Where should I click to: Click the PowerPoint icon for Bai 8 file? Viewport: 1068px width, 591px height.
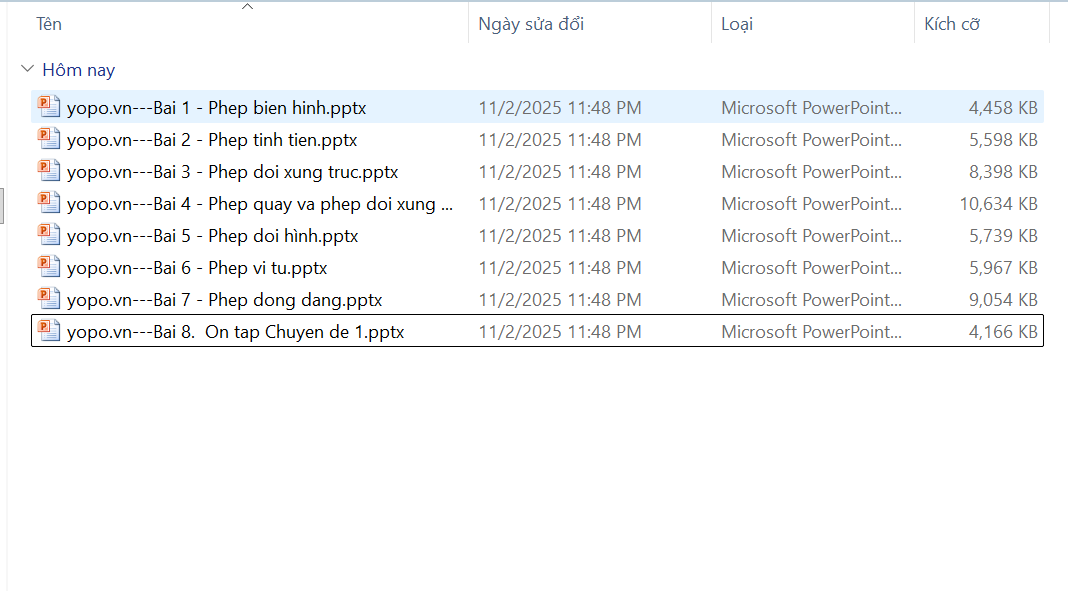point(49,331)
